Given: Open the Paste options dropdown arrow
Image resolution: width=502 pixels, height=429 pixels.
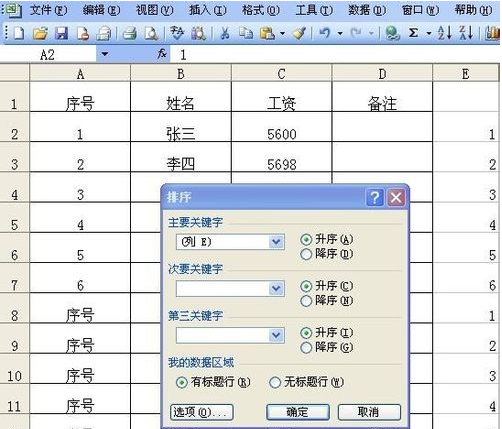Looking at the screenshot, I should click(282, 33).
